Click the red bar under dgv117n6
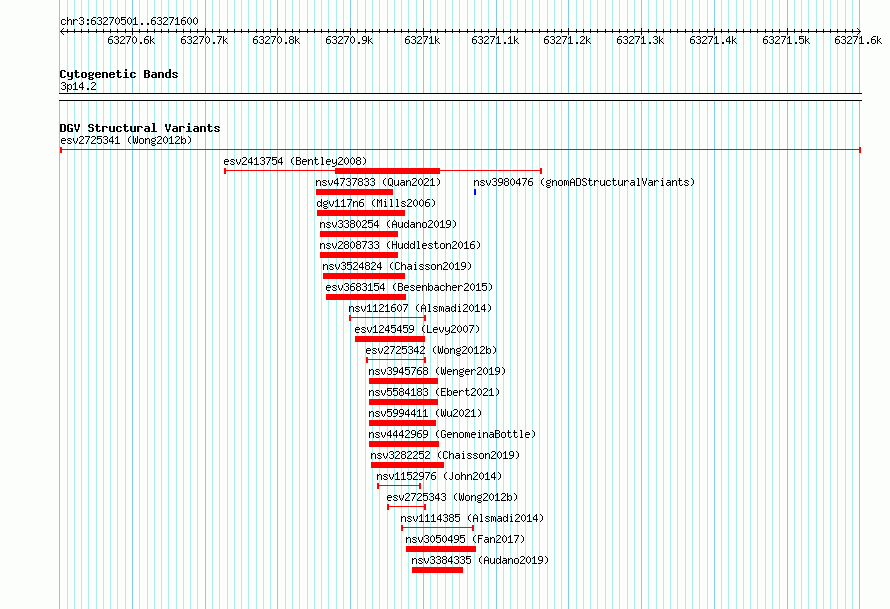The image size is (890, 609). pos(361,213)
